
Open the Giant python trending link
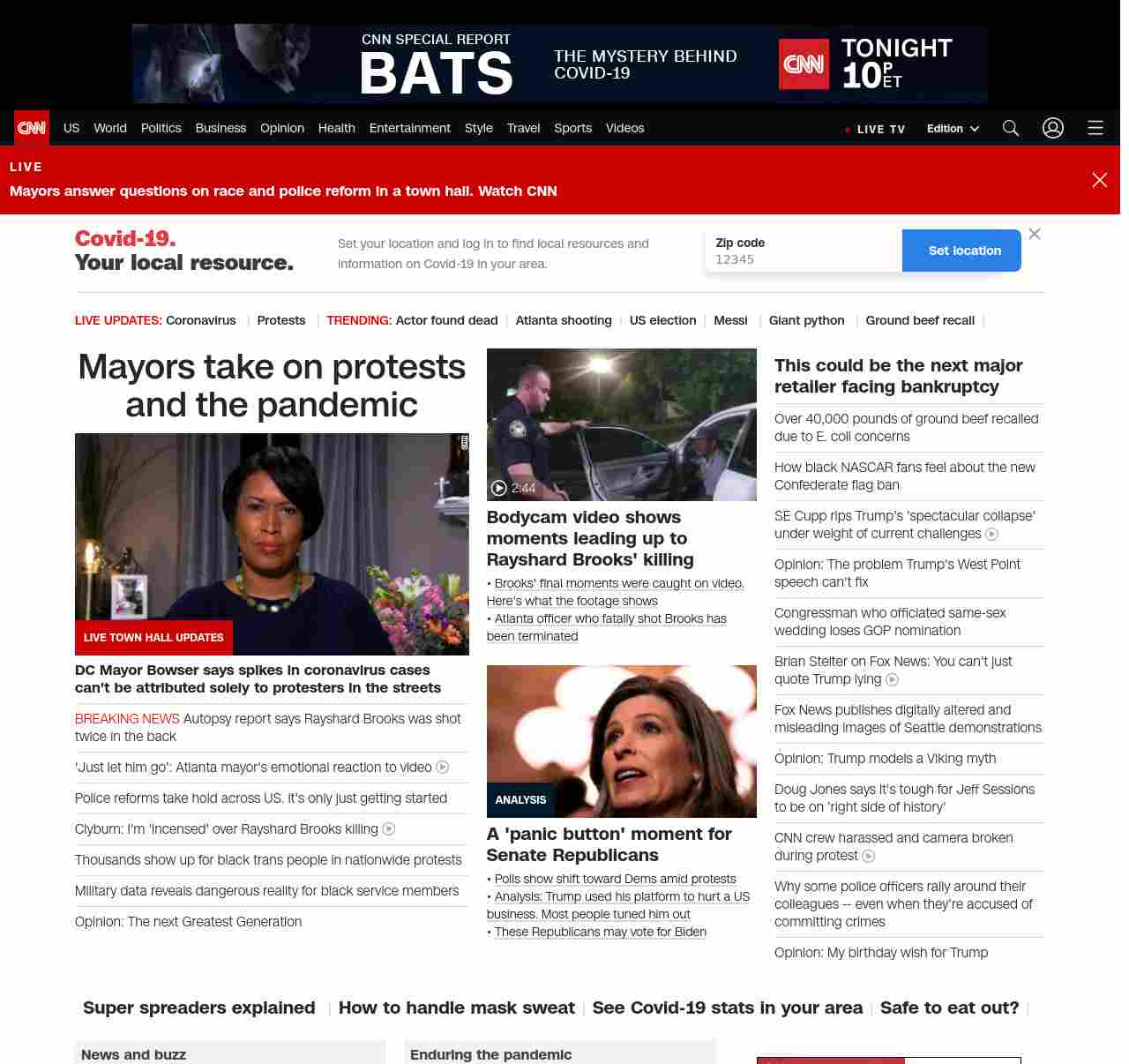click(806, 320)
